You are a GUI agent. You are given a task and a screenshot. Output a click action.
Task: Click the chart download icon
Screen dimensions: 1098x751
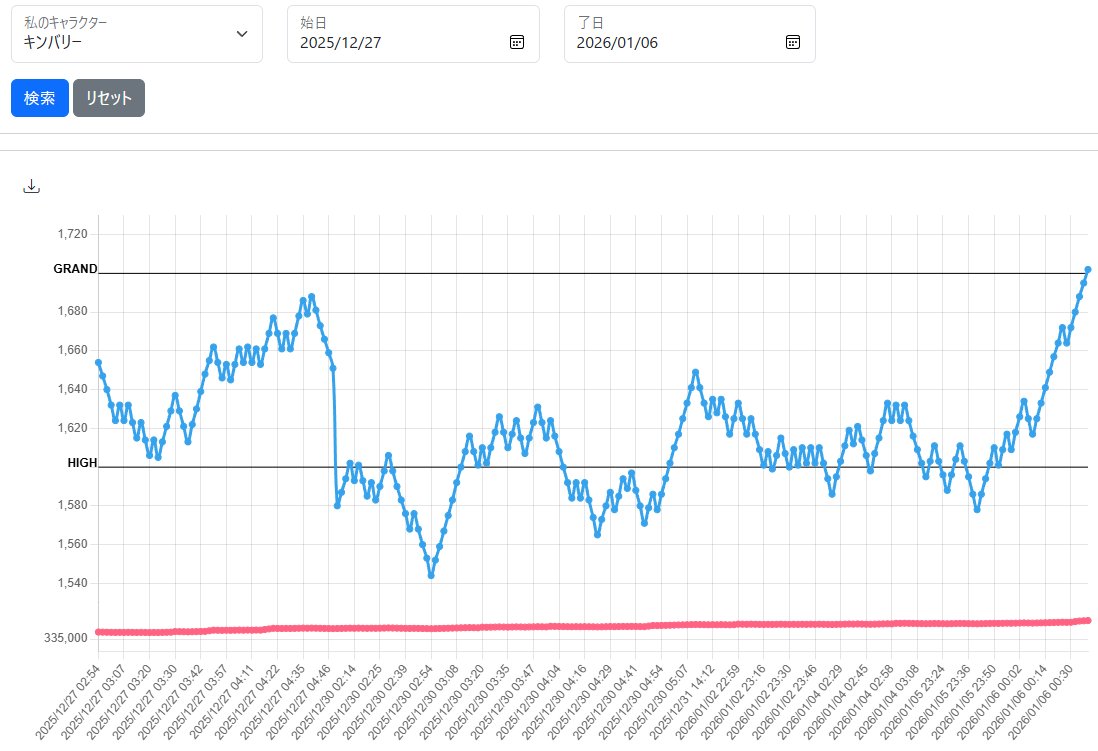coord(32,186)
